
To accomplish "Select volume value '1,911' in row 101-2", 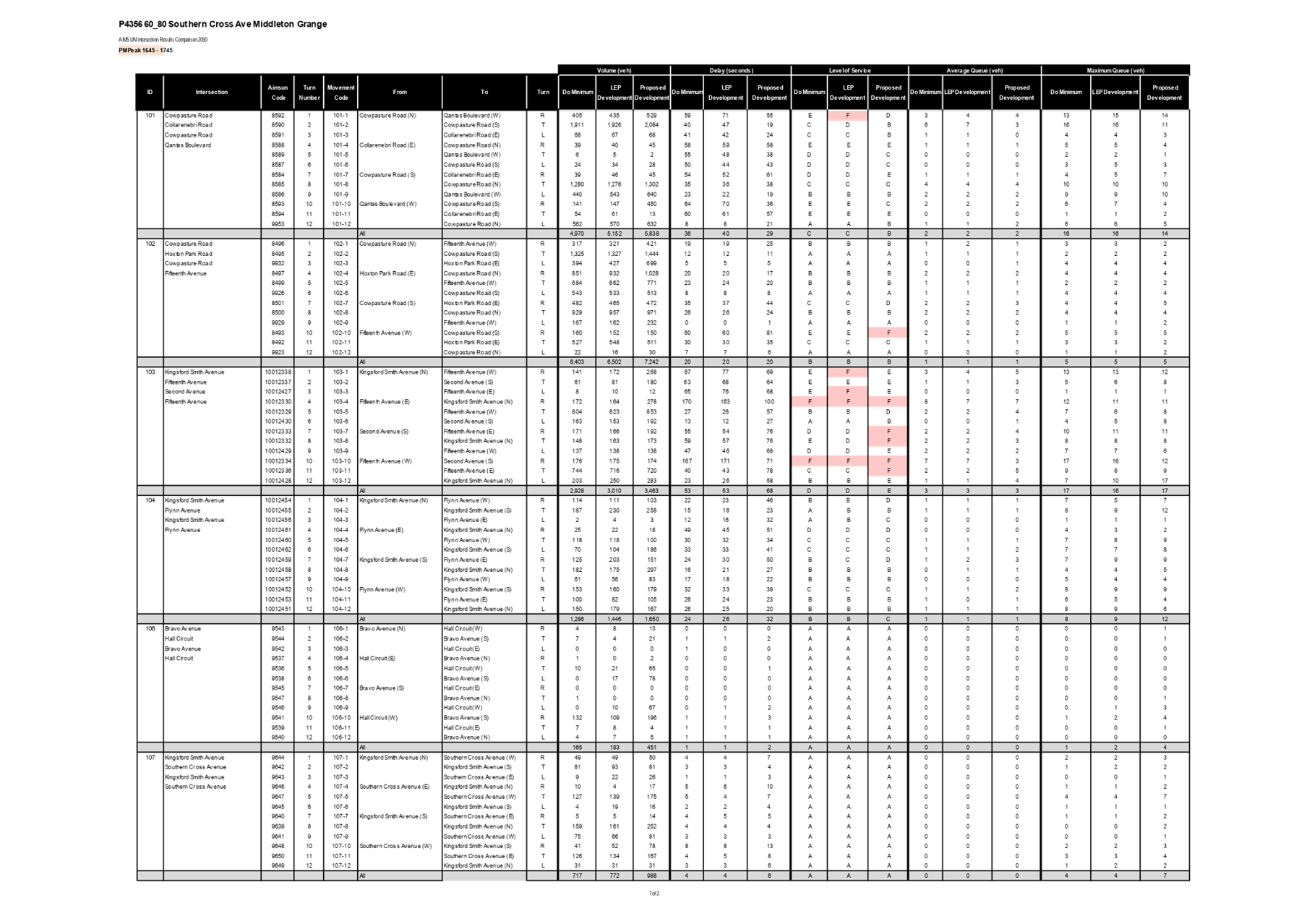I will coord(577,125).
